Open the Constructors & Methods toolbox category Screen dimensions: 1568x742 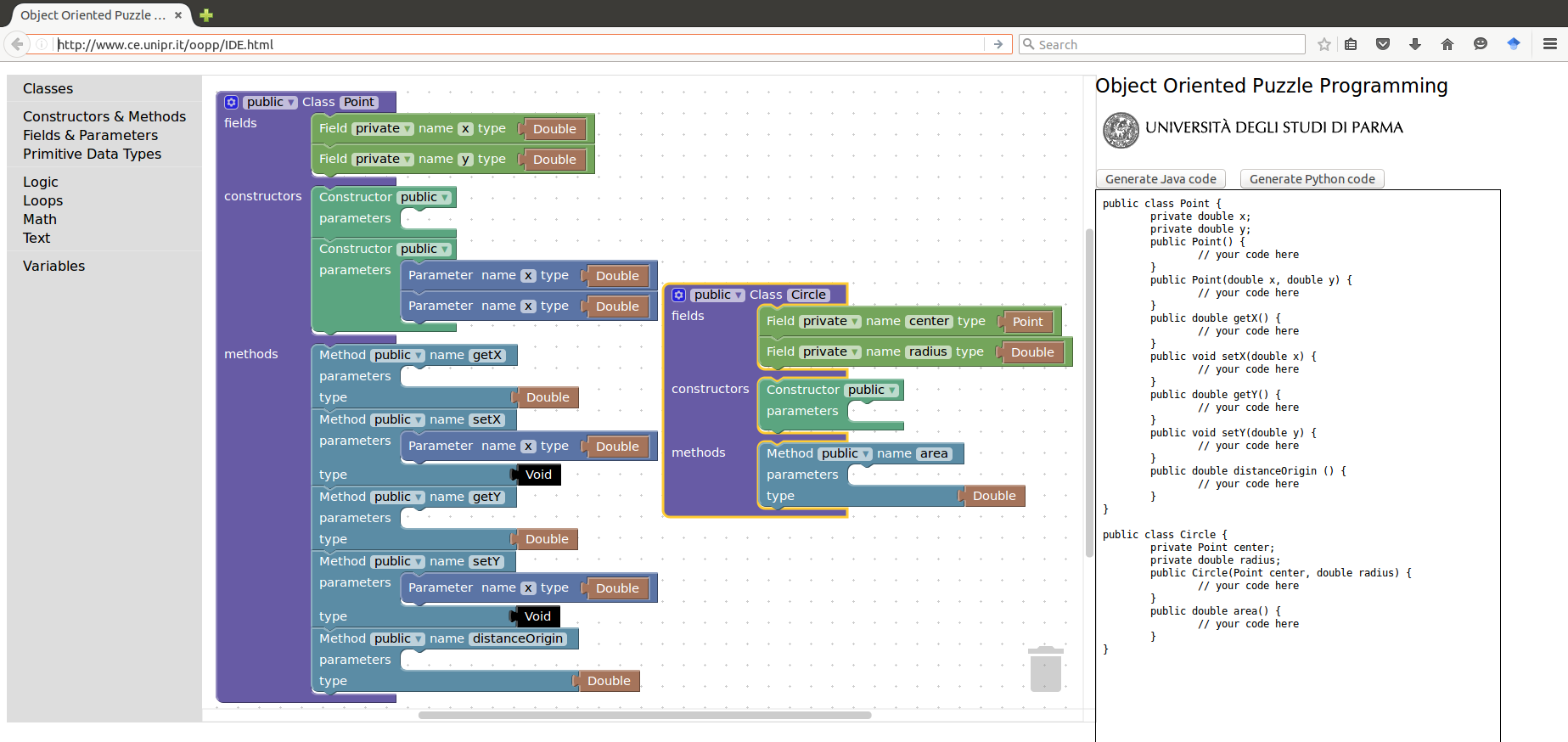point(104,116)
